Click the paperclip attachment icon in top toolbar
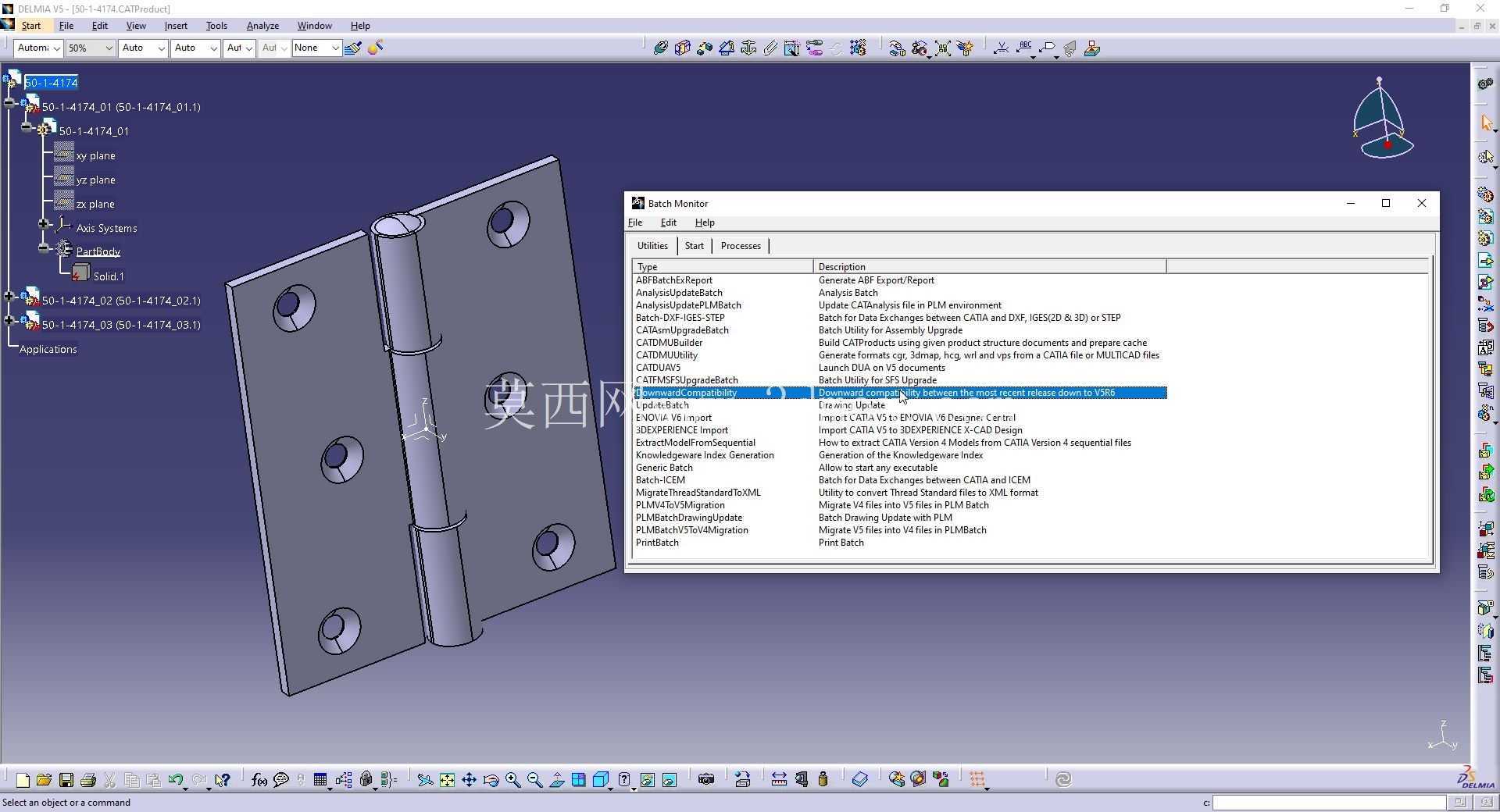1500x812 pixels. point(770,48)
